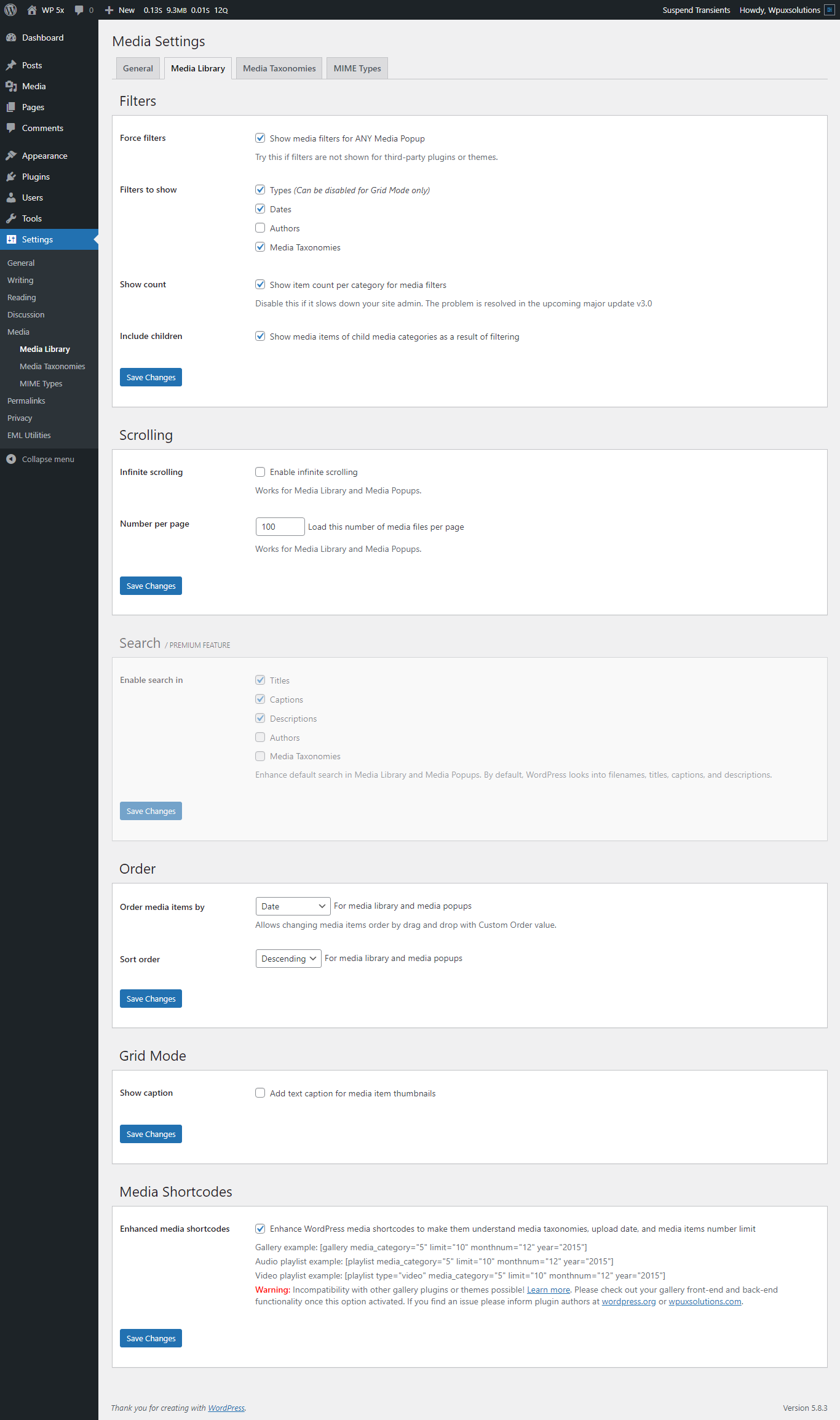Screen dimensions: 840x1420
Task: Click the Comments speech bubble sidebar icon
Action: coord(11,128)
